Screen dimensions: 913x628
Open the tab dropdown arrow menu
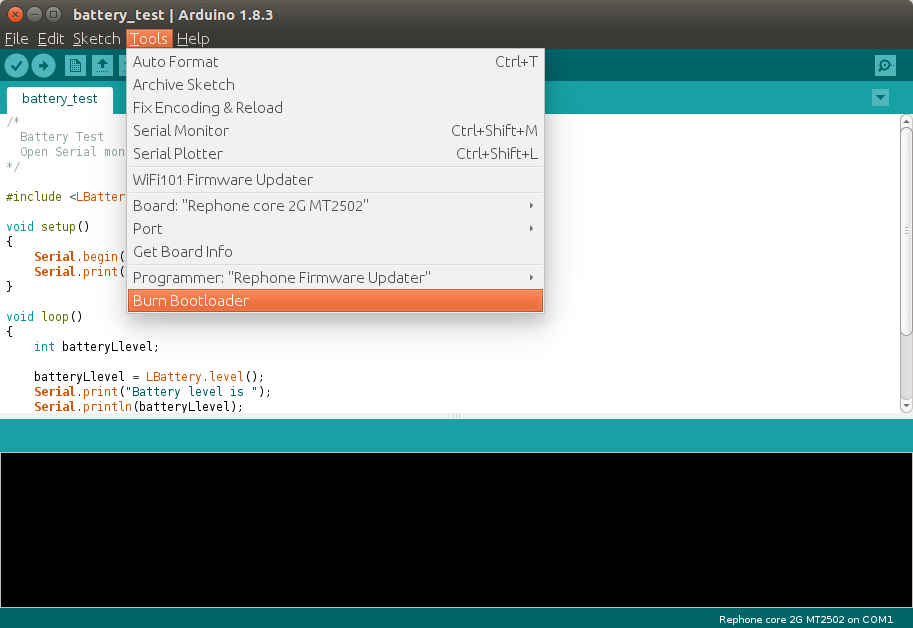880,97
